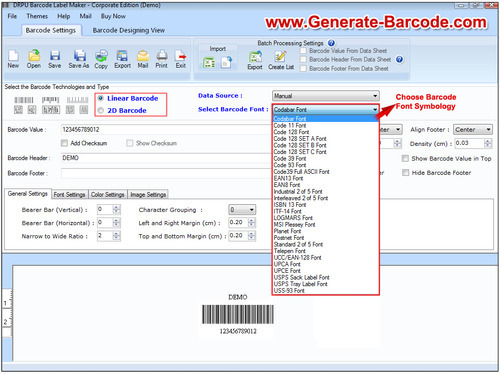Click the Import text file icon
Image resolution: width=500 pixels, height=374 pixels.
pyautogui.click(x=227, y=62)
